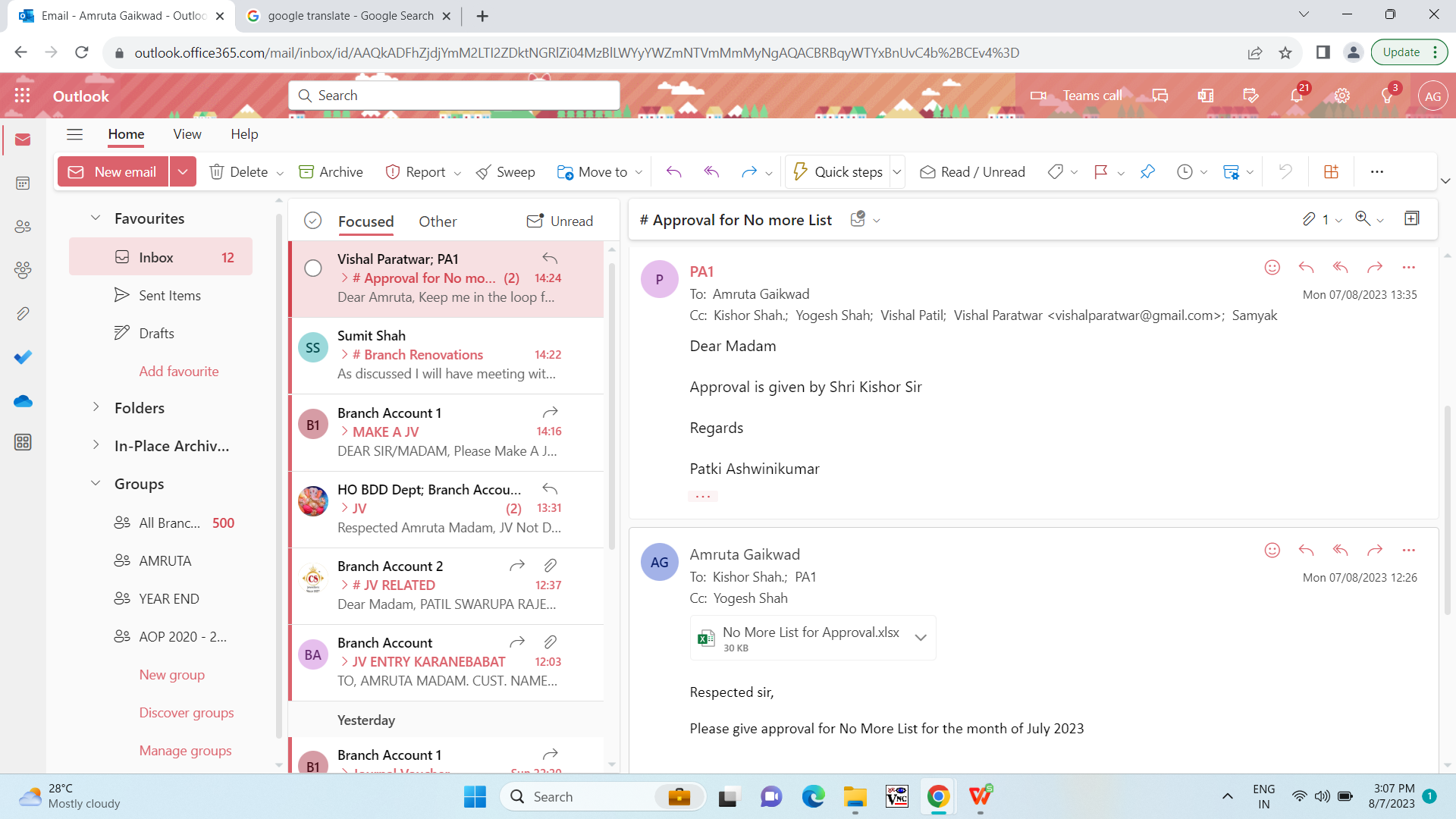Viewport: 1456px width, 819px height.
Task: Click the Flag icon in toolbar
Action: (1101, 172)
